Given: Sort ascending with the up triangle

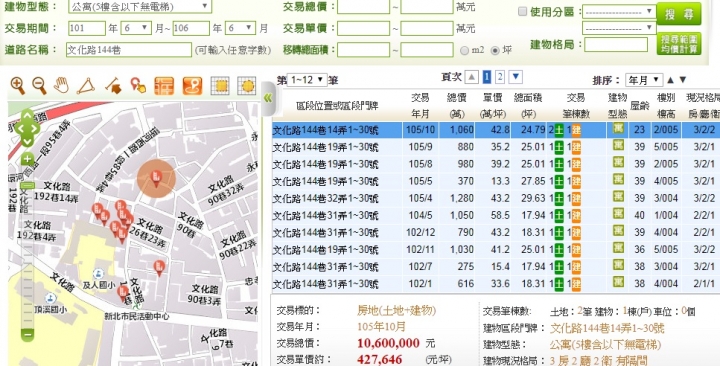Looking at the screenshot, I should (x=670, y=80).
